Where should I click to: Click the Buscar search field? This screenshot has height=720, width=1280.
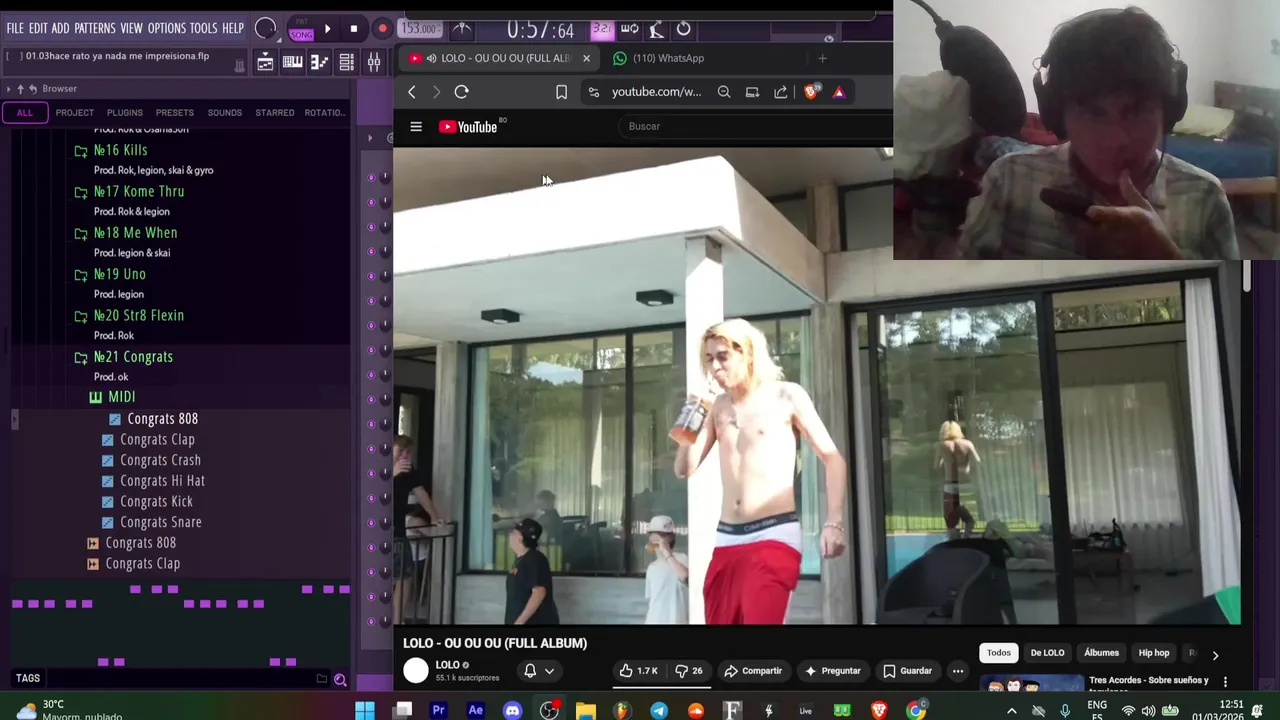(x=755, y=127)
